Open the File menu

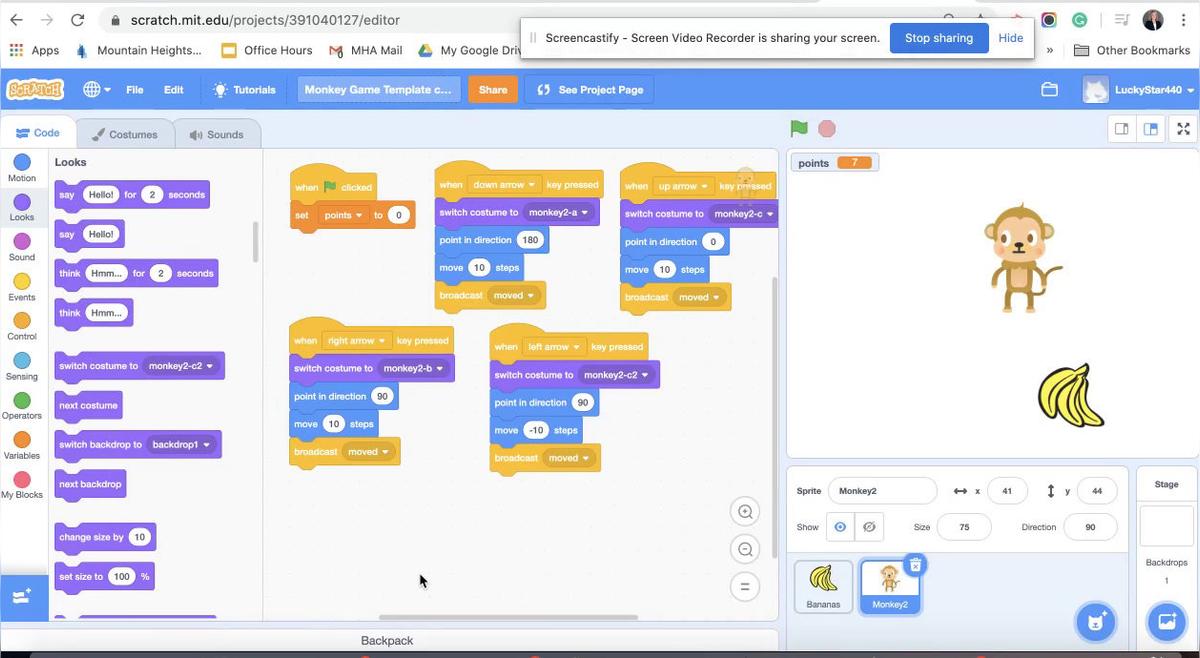point(134,89)
